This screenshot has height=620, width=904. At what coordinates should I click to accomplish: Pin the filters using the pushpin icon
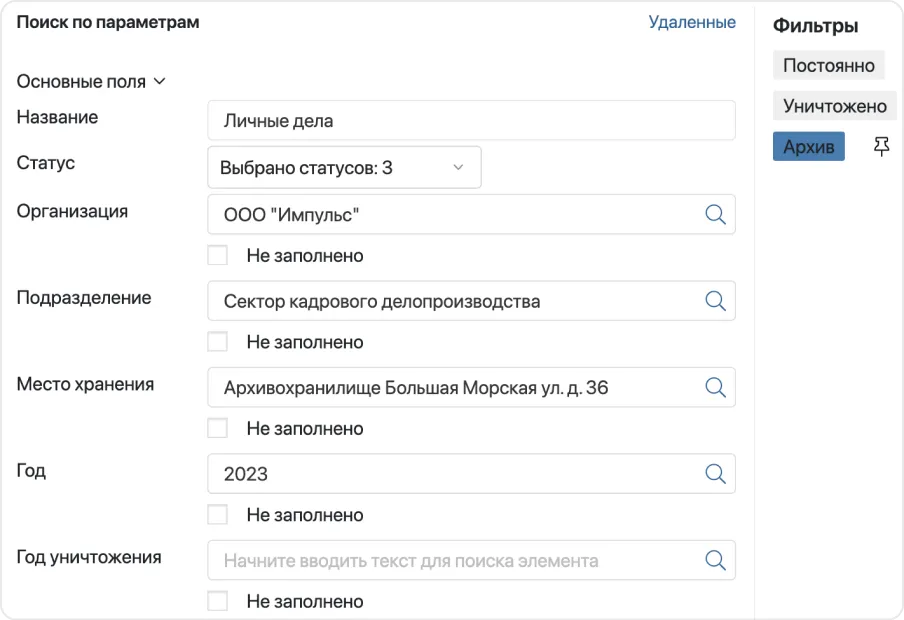(x=881, y=148)
